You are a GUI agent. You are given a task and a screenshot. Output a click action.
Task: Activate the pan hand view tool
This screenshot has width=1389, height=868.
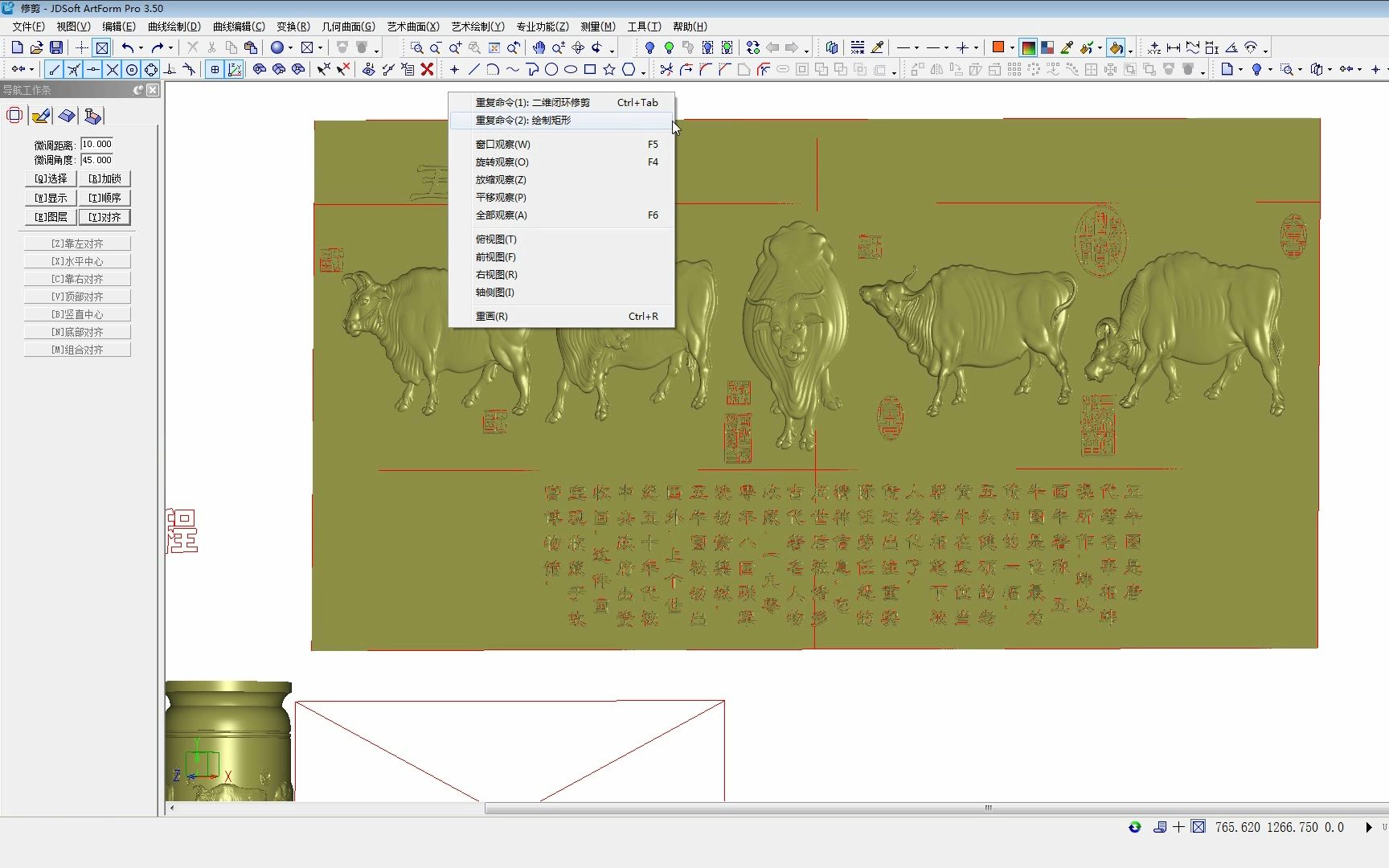click(x=539, y=47)
